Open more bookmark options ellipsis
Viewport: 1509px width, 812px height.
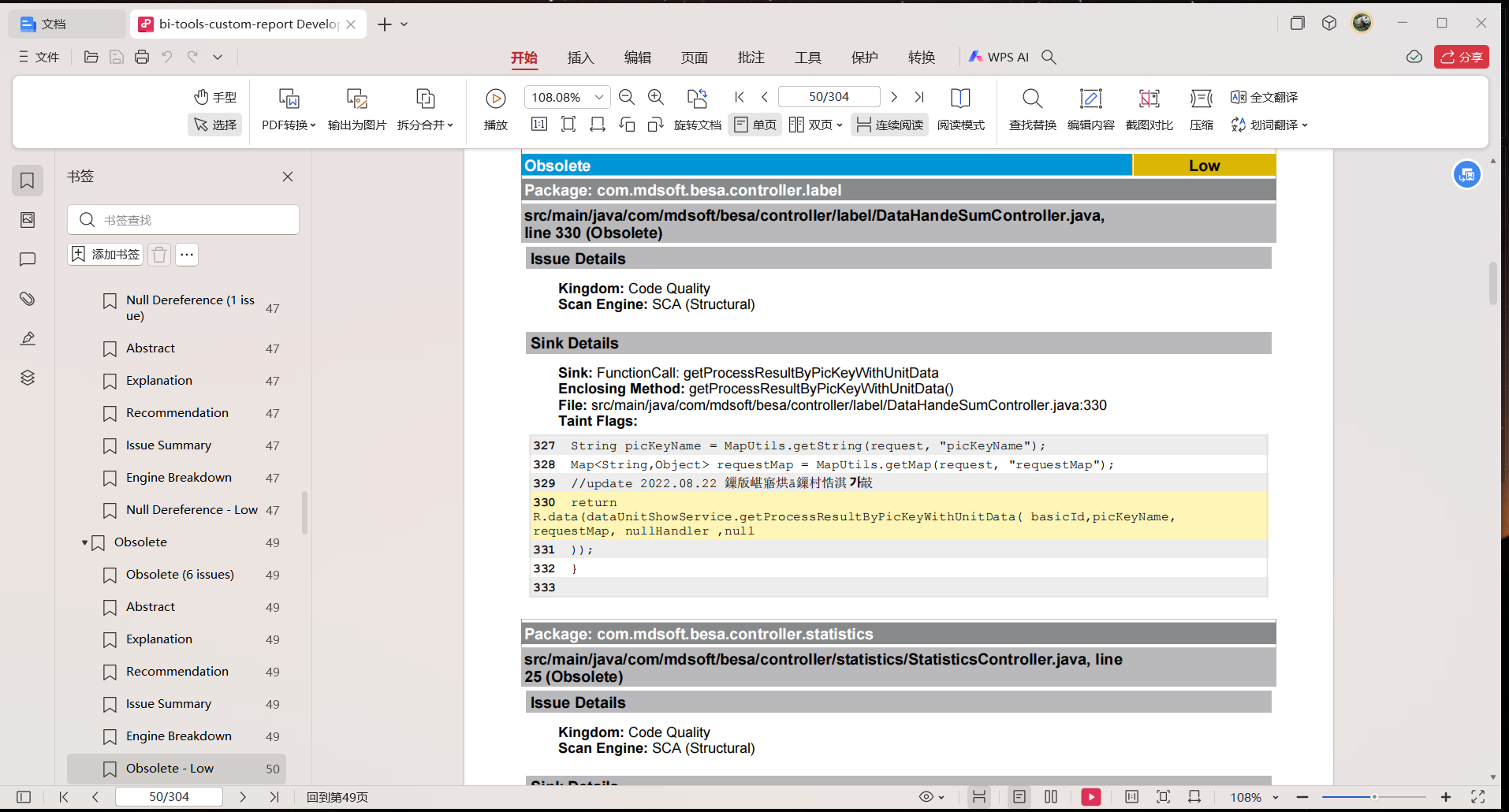187,255
